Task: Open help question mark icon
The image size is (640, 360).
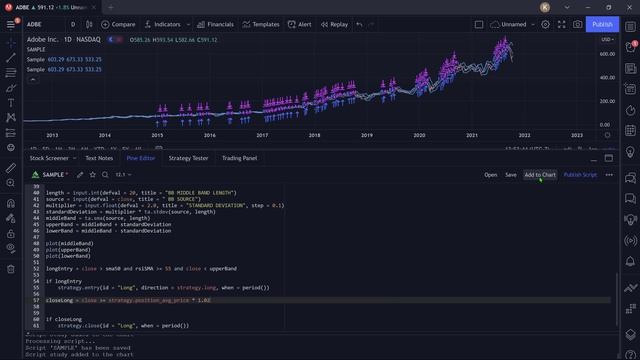Action: click(630, 355)
